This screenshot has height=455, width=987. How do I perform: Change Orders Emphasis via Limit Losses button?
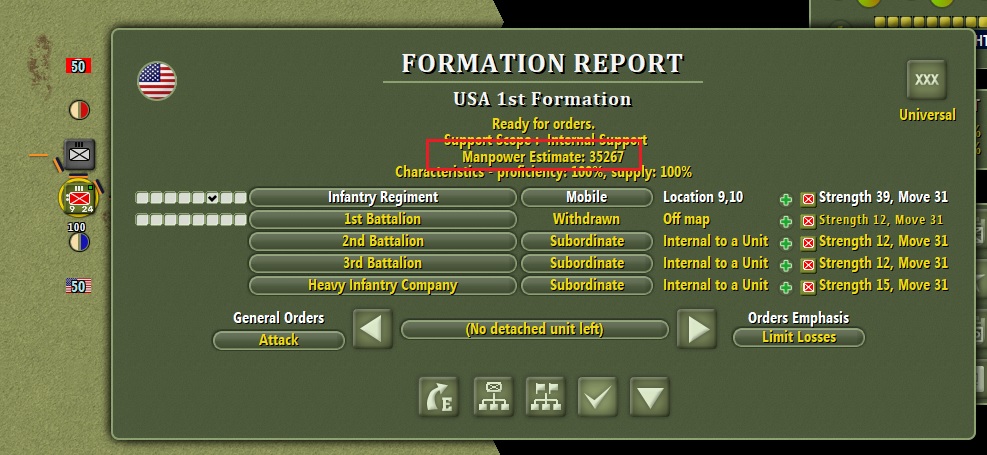799,337
